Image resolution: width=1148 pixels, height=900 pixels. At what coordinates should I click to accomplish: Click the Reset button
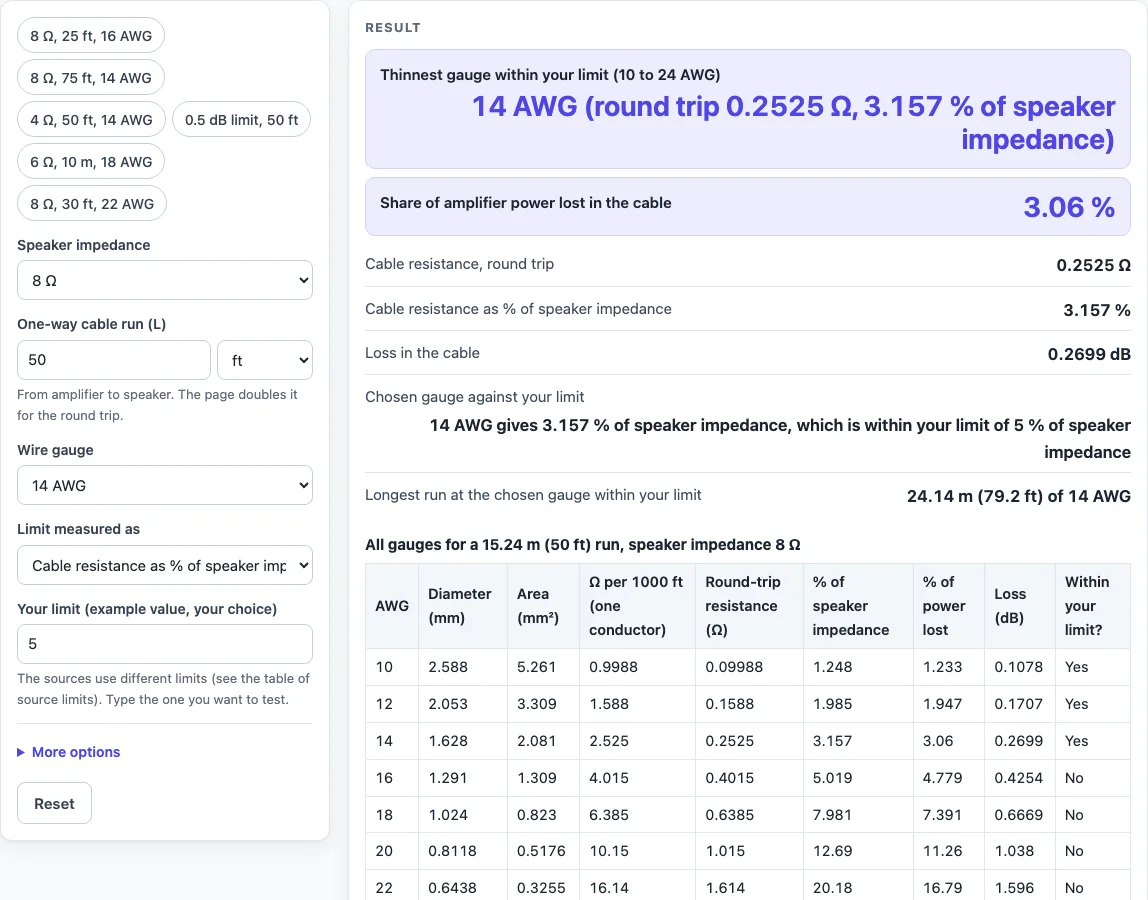[55, 803]
